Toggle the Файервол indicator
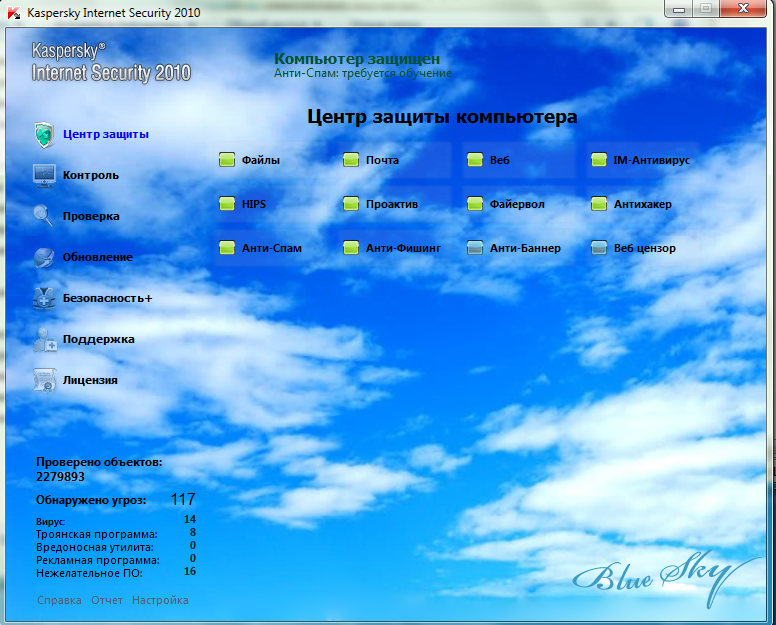 click(x=475, y=204)
